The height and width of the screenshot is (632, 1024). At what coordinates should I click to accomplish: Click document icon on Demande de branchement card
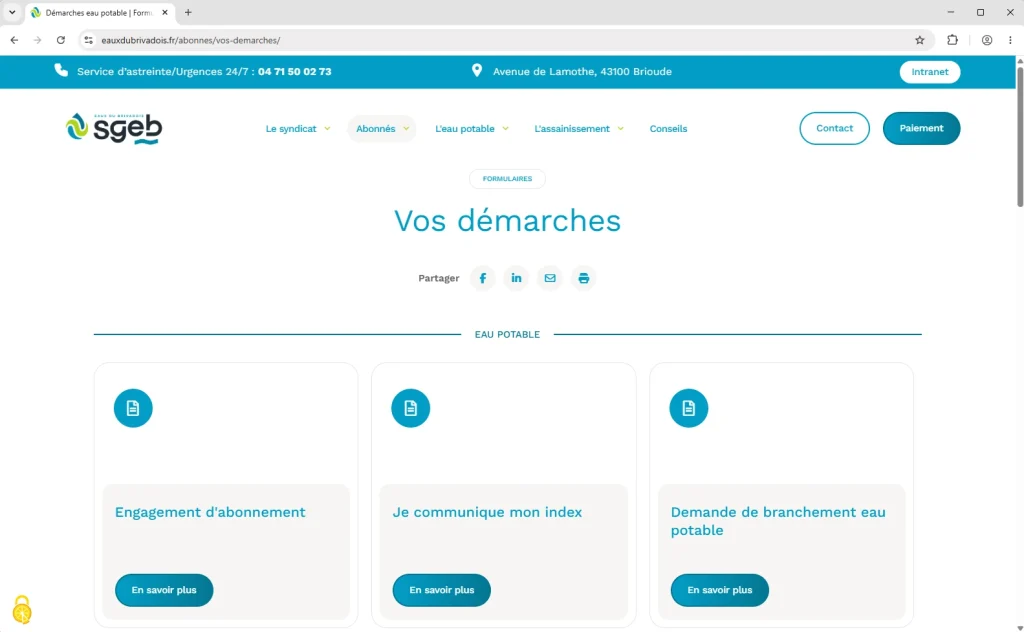tap(688, 408)
